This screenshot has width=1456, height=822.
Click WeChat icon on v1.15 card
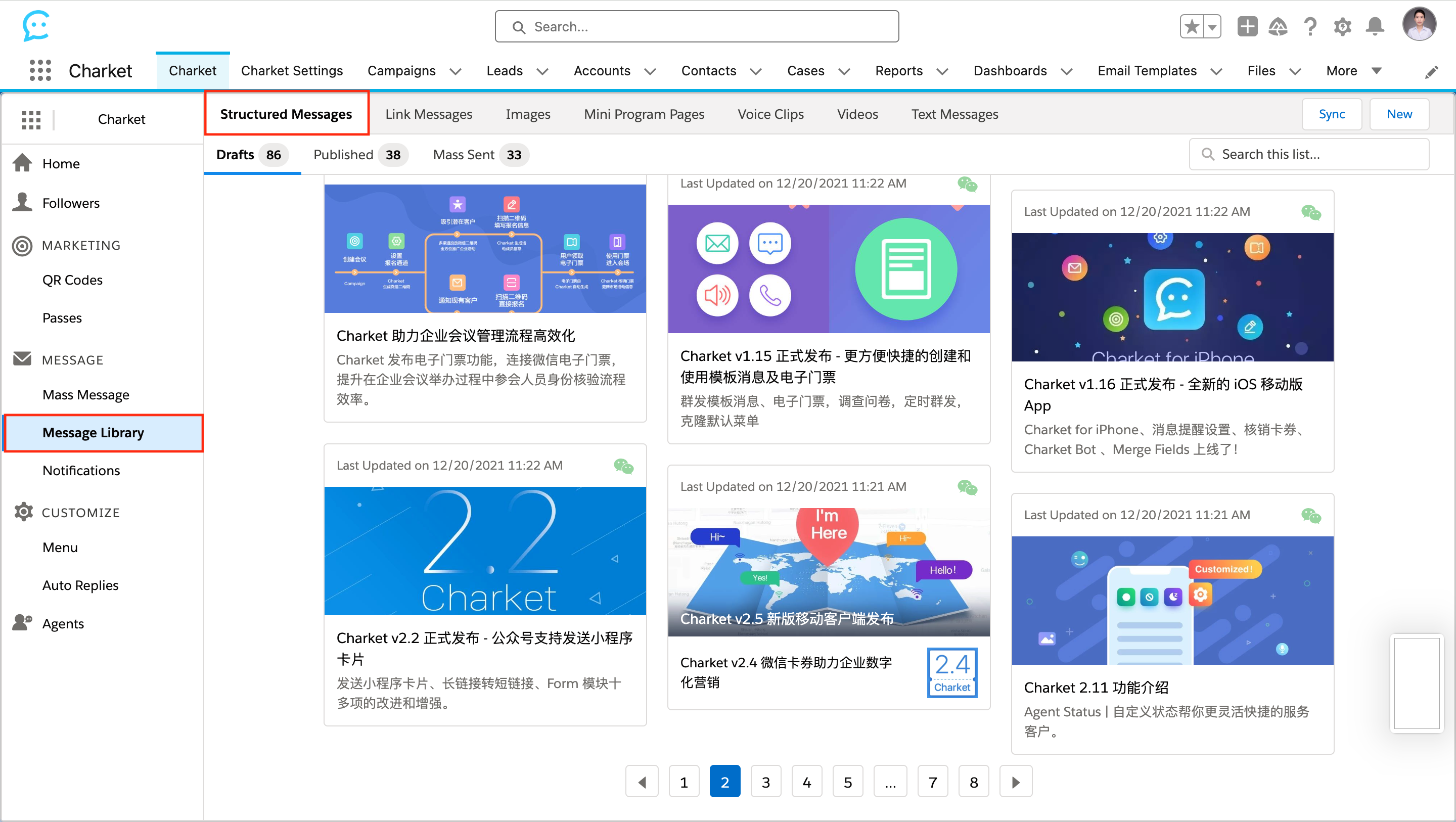(967, 185)
